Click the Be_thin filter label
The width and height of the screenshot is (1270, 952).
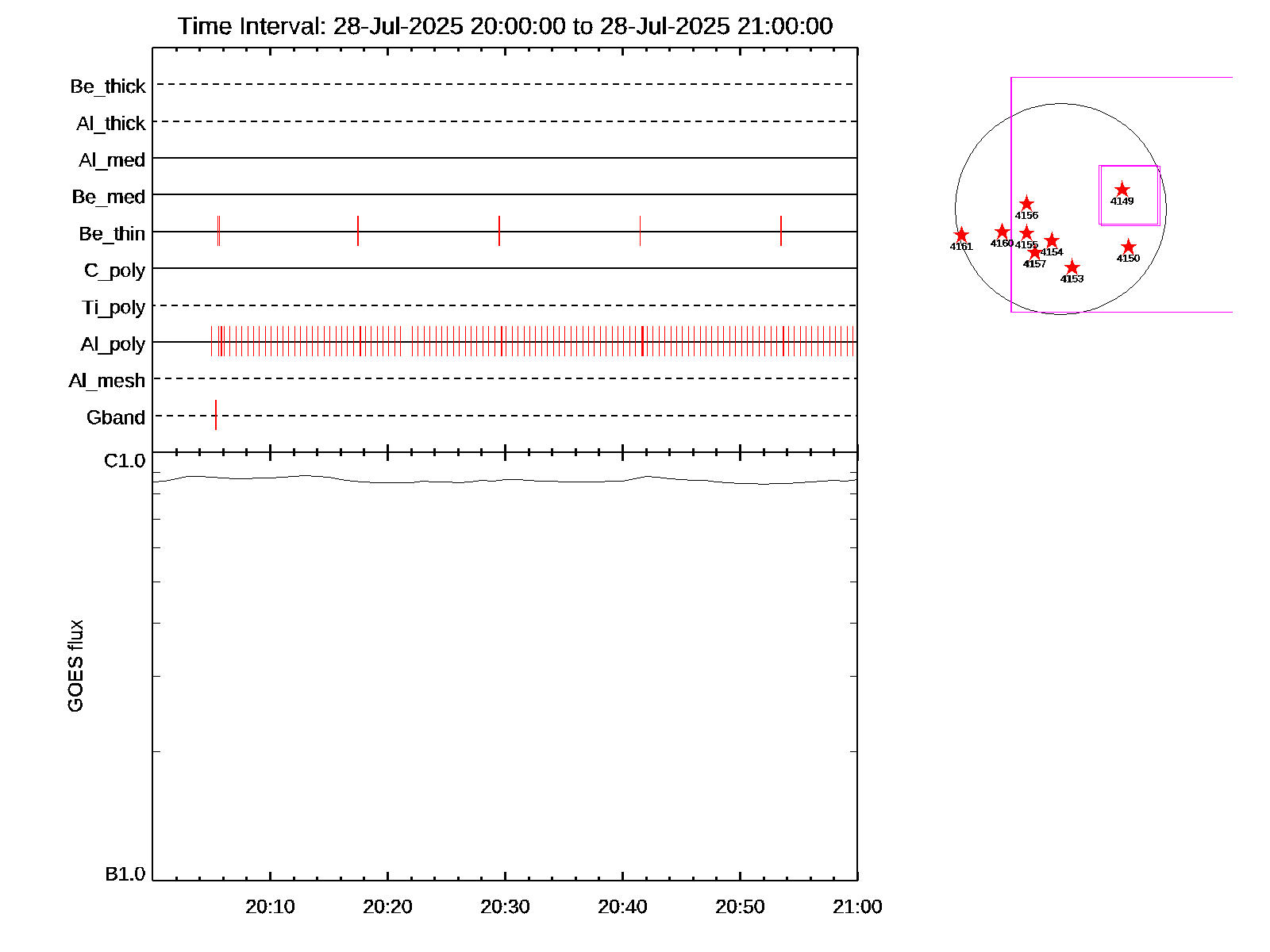tap(112, 234)
